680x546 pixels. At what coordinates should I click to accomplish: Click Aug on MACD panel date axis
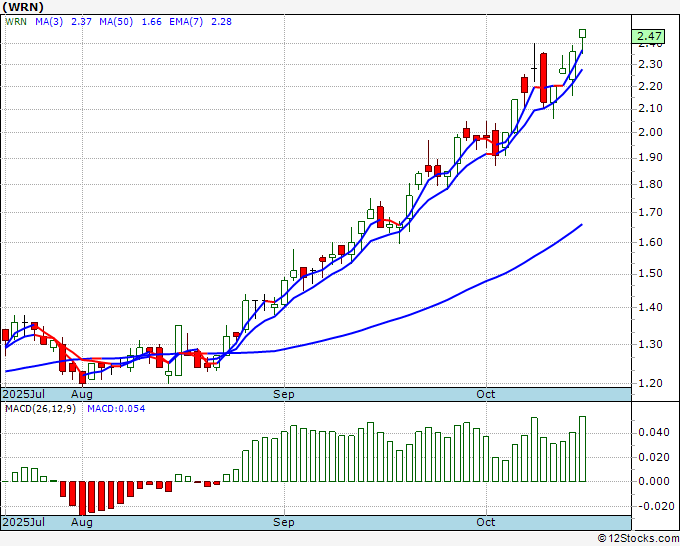coord(82,523)
